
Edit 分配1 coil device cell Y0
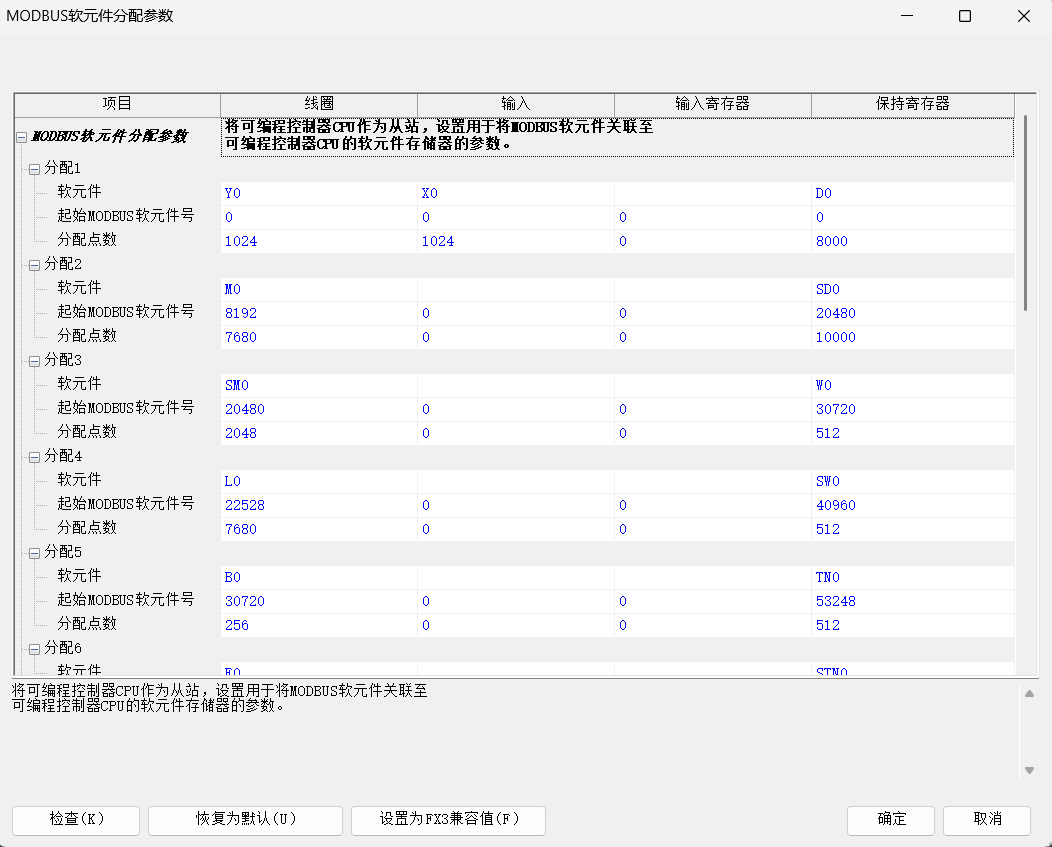click(x=318, y=193)
